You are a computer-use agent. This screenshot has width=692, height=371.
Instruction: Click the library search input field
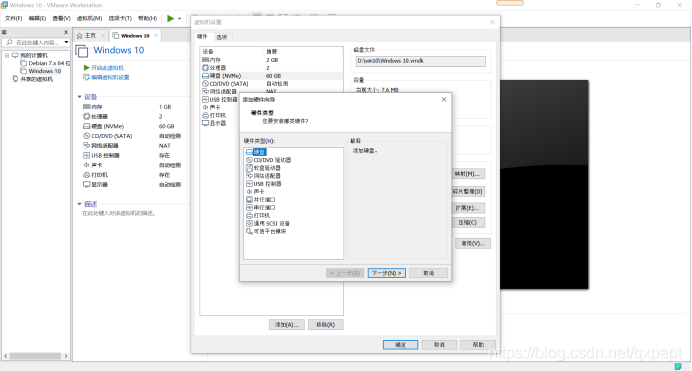pyautogui.click(x=37, y=42)
